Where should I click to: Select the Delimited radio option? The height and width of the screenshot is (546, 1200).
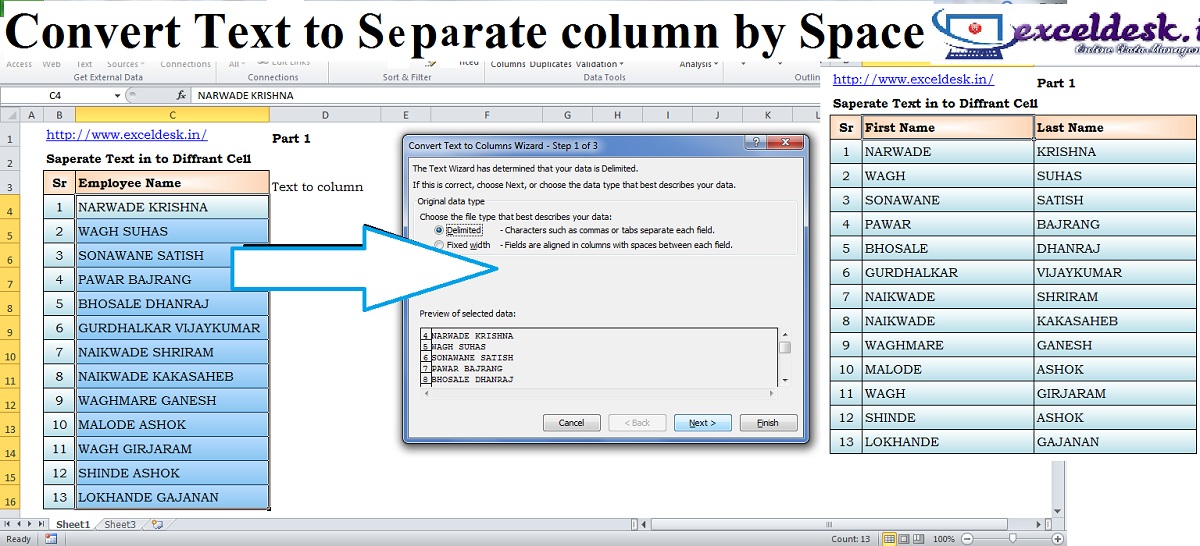(x=439, y=230)
